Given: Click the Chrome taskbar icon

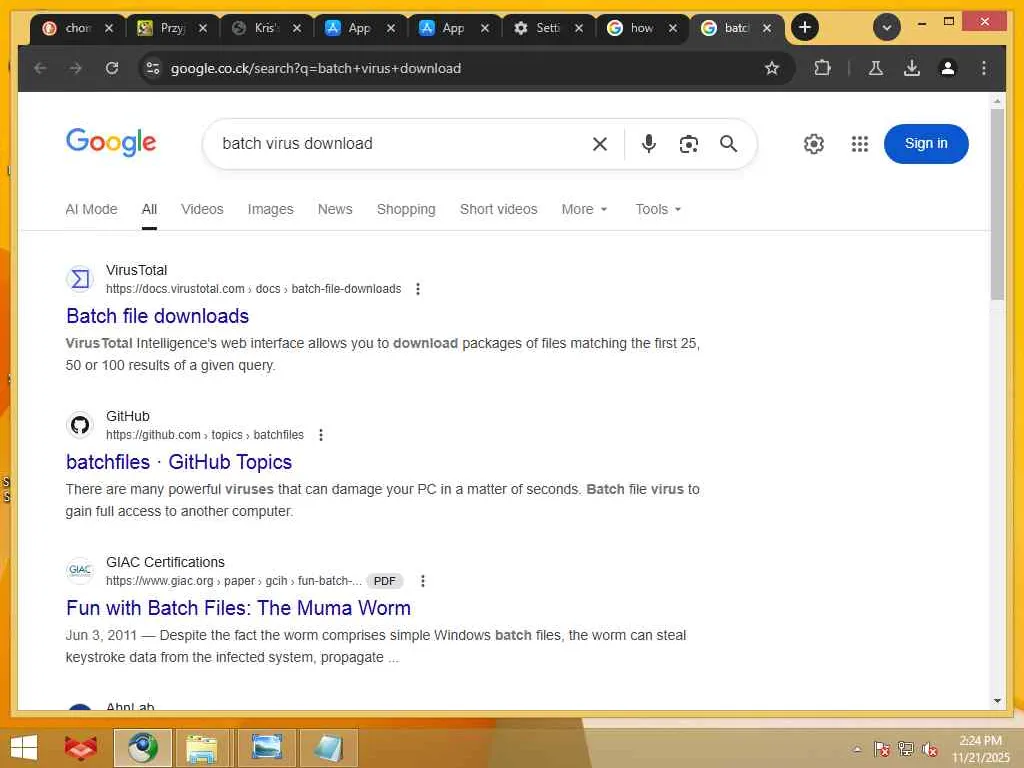Looking at the screenshot, I should point(143,748).
